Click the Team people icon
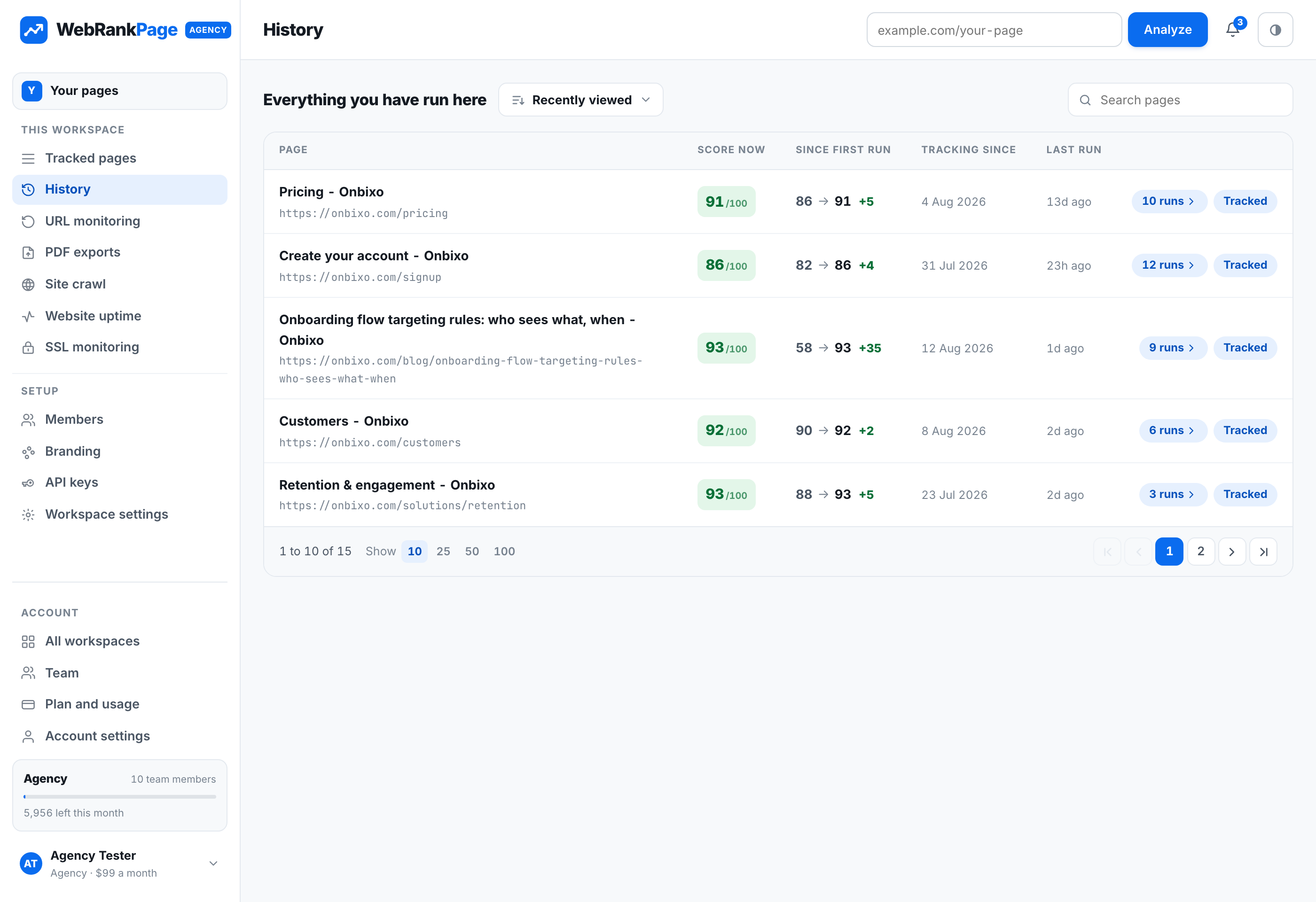 point(28,673)
